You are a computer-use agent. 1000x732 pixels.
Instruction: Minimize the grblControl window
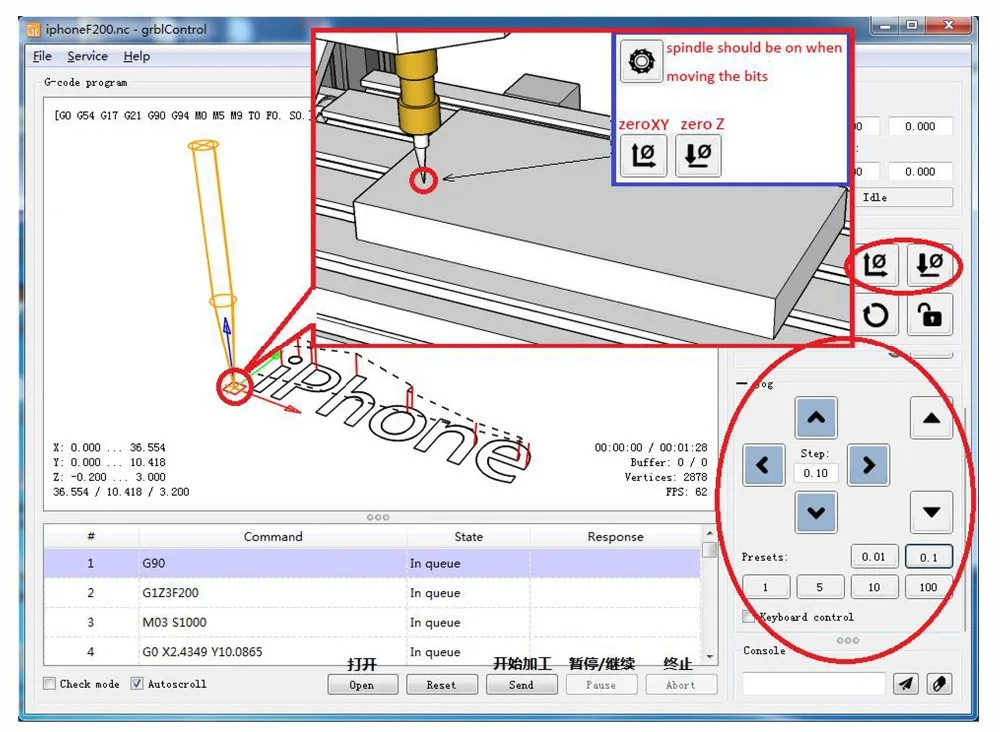click(885, 26)
